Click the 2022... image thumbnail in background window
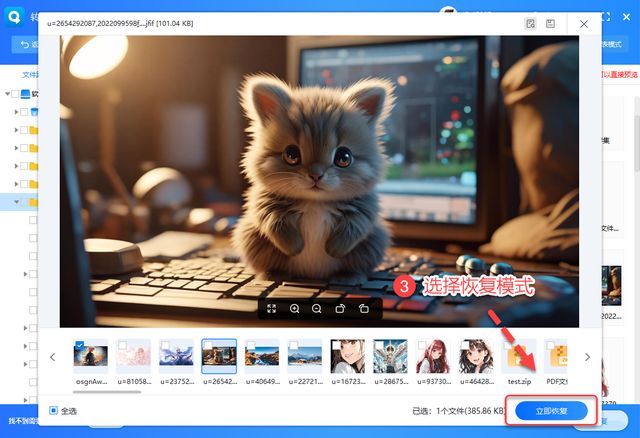 (611, 286)
